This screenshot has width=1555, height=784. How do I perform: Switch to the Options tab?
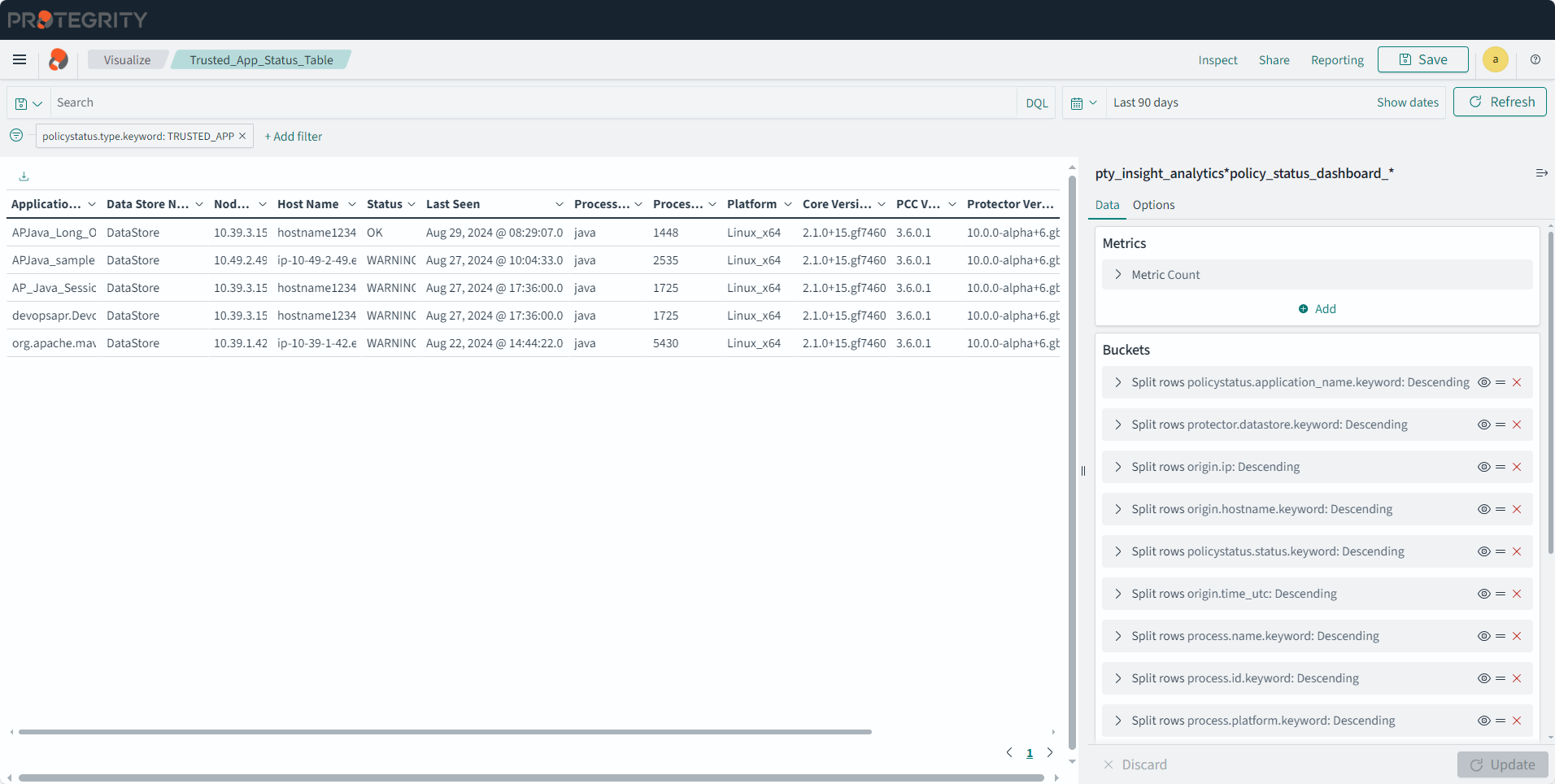(1153, 205)
